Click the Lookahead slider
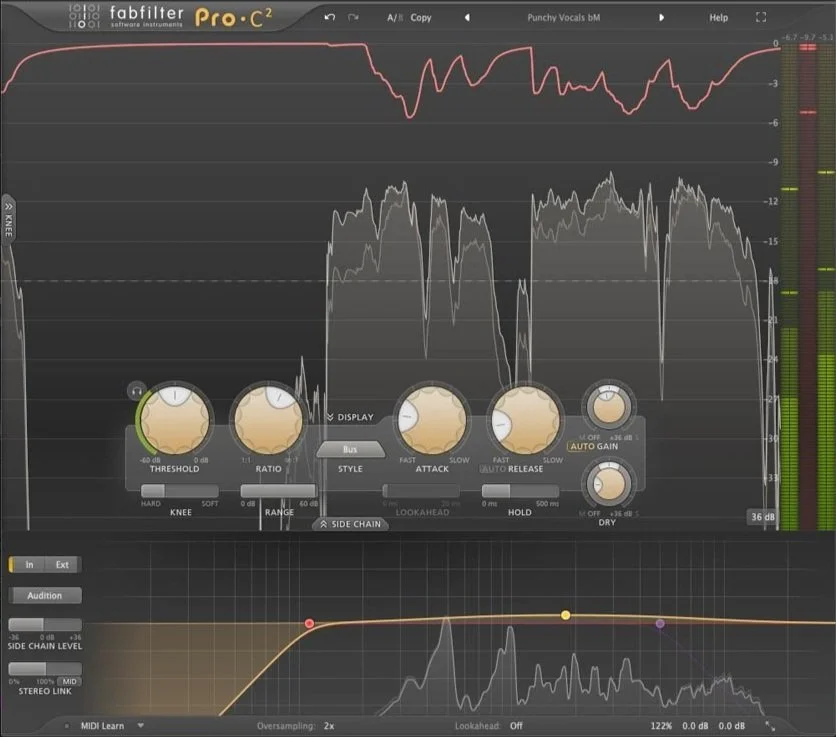Viewport: 836px width, 737px height. pyautogui.click(x=421, y=491)
